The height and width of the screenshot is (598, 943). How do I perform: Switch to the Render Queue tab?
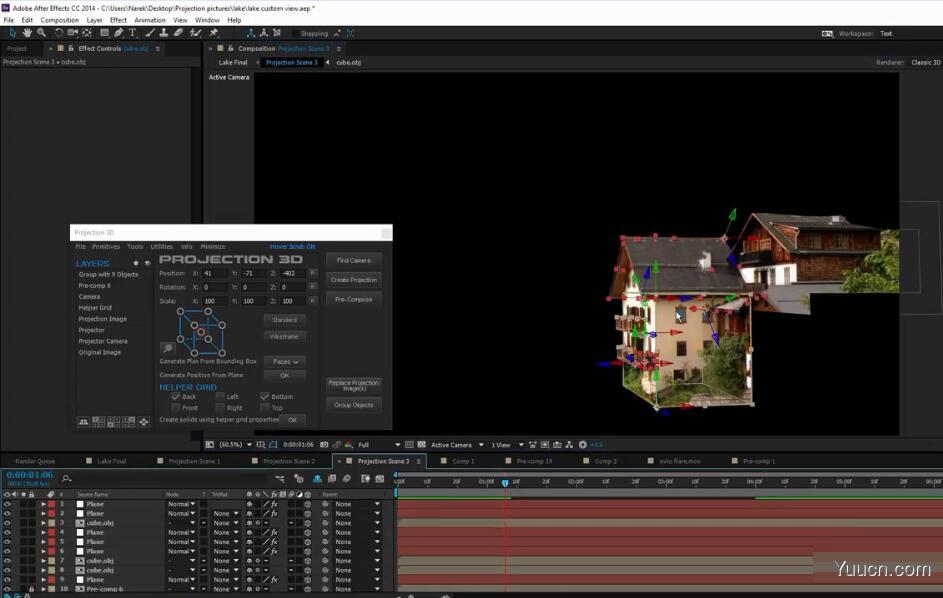coord(35,461)
